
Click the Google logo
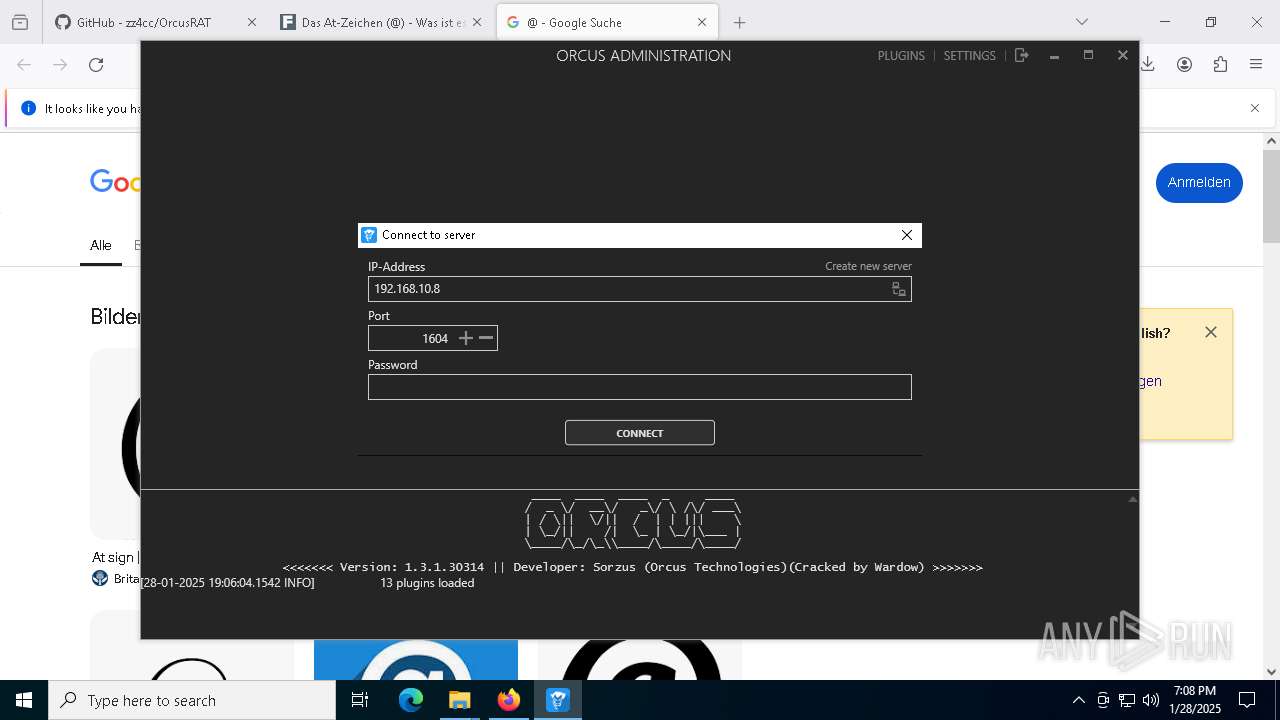coord(115,181)
